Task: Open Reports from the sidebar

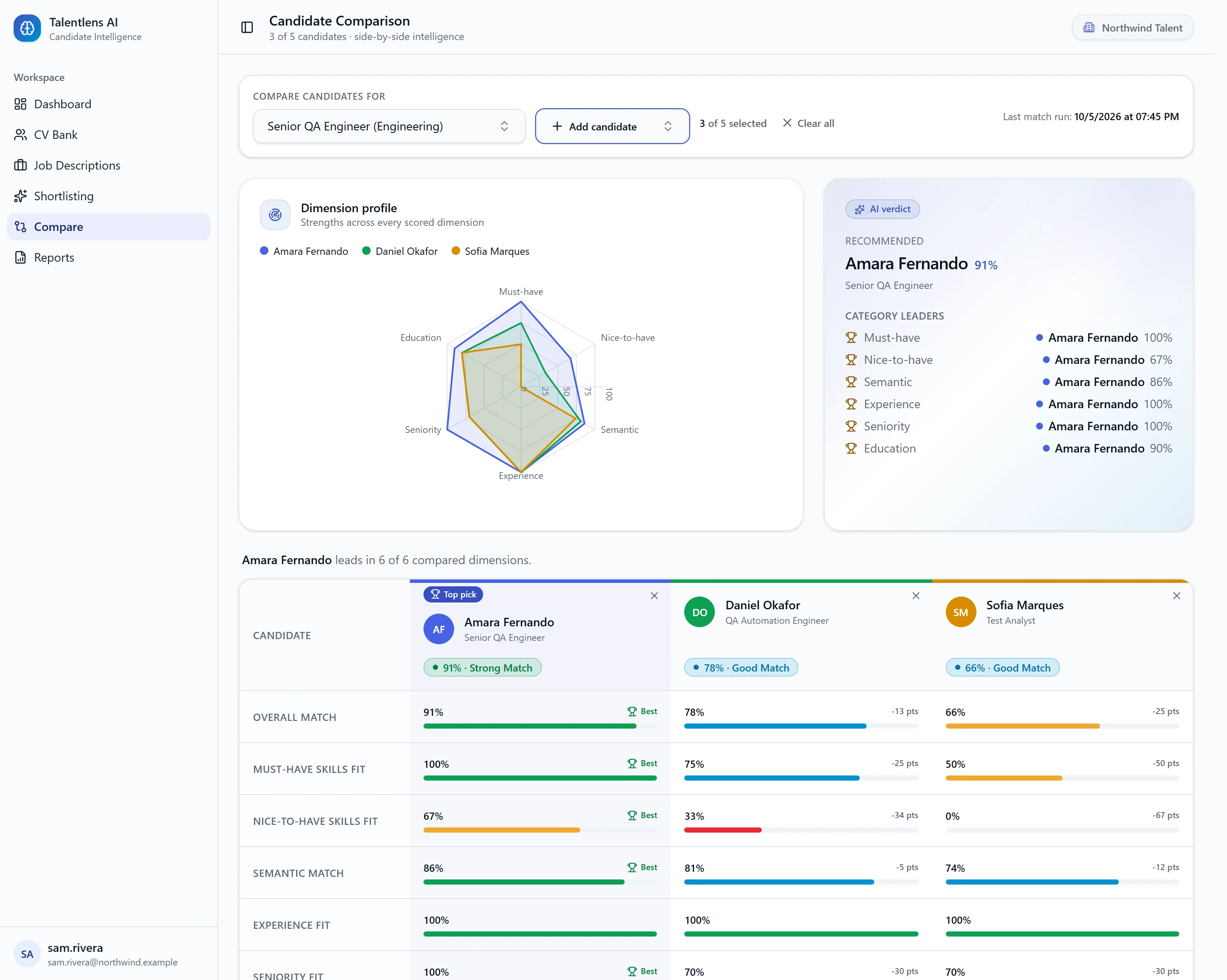Action: pyautogui.click(x=108, y=257)
